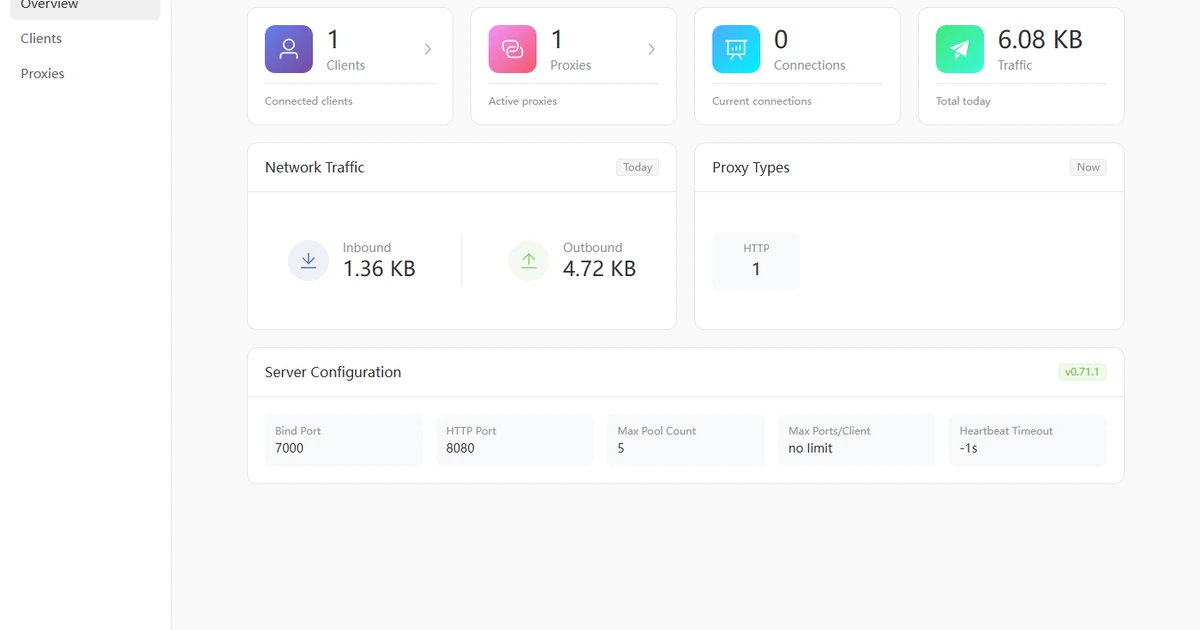
Task: Click the Inbound download arrow icon
Action: [x=308, y=260]
